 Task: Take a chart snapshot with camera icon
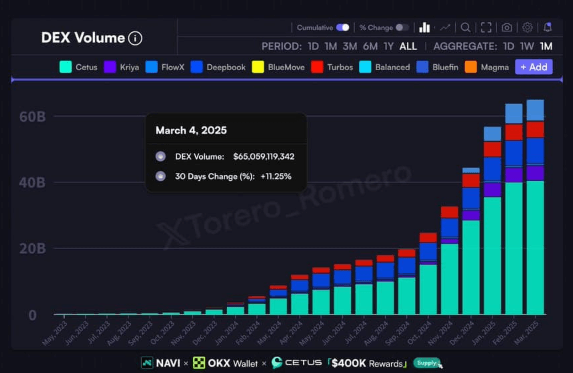(x=506, y=27)
